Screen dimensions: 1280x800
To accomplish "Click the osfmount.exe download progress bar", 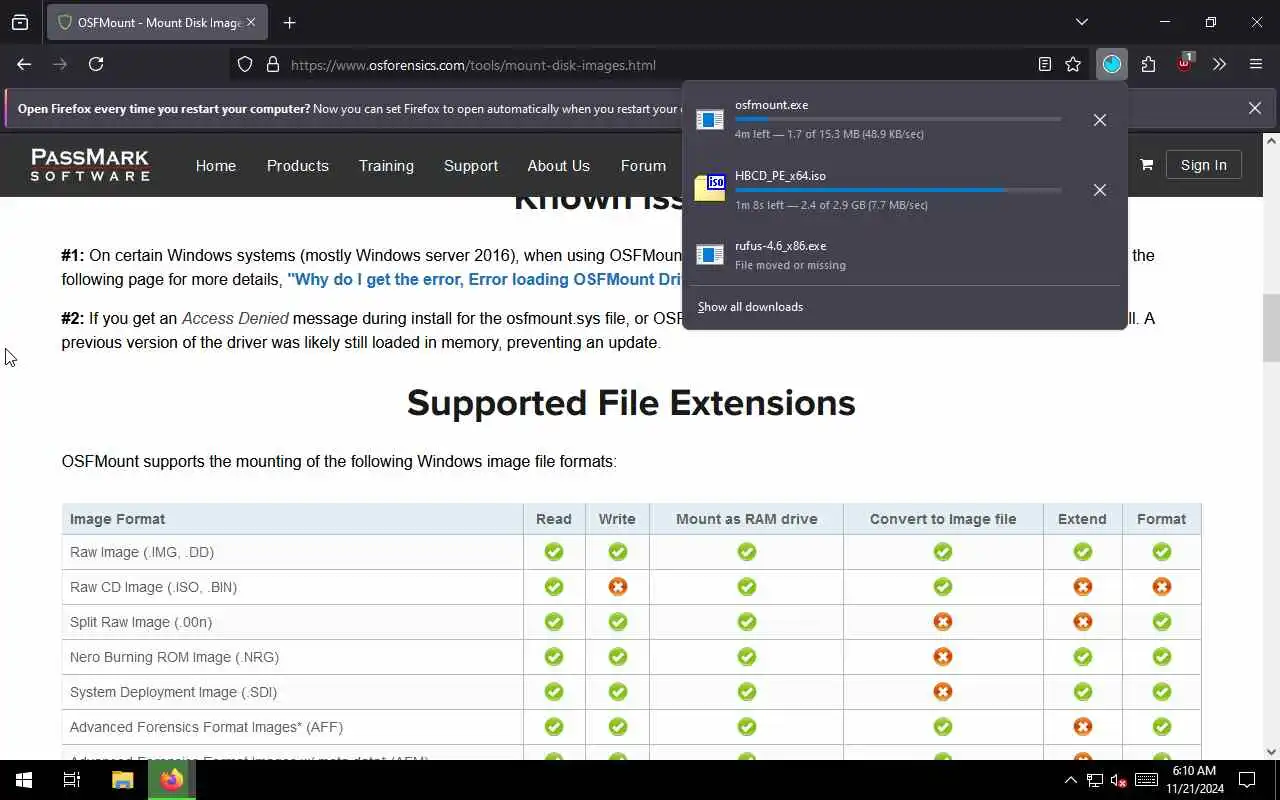I will 898,119.
